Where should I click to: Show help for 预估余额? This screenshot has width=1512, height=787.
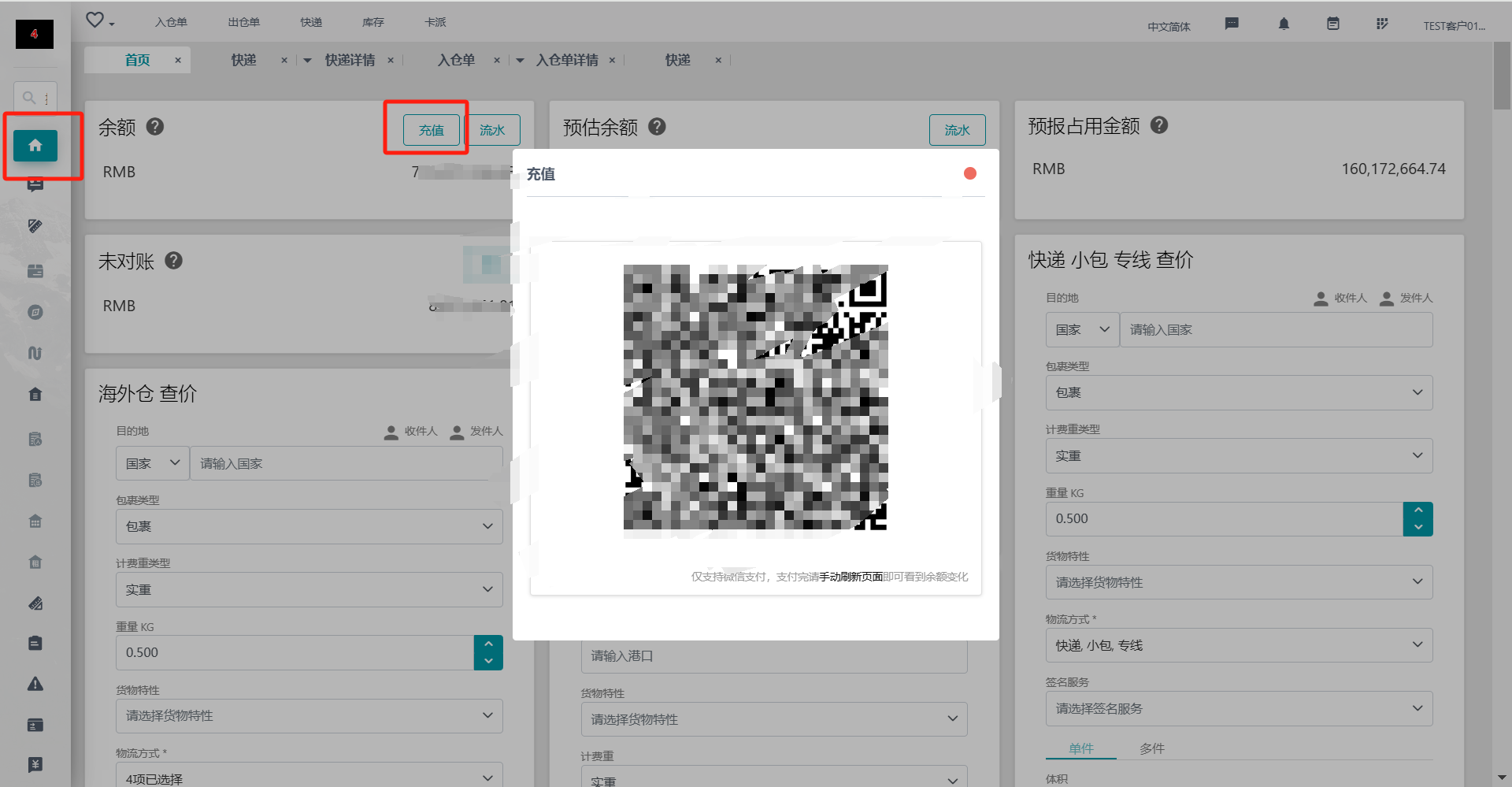click(658, 127)
